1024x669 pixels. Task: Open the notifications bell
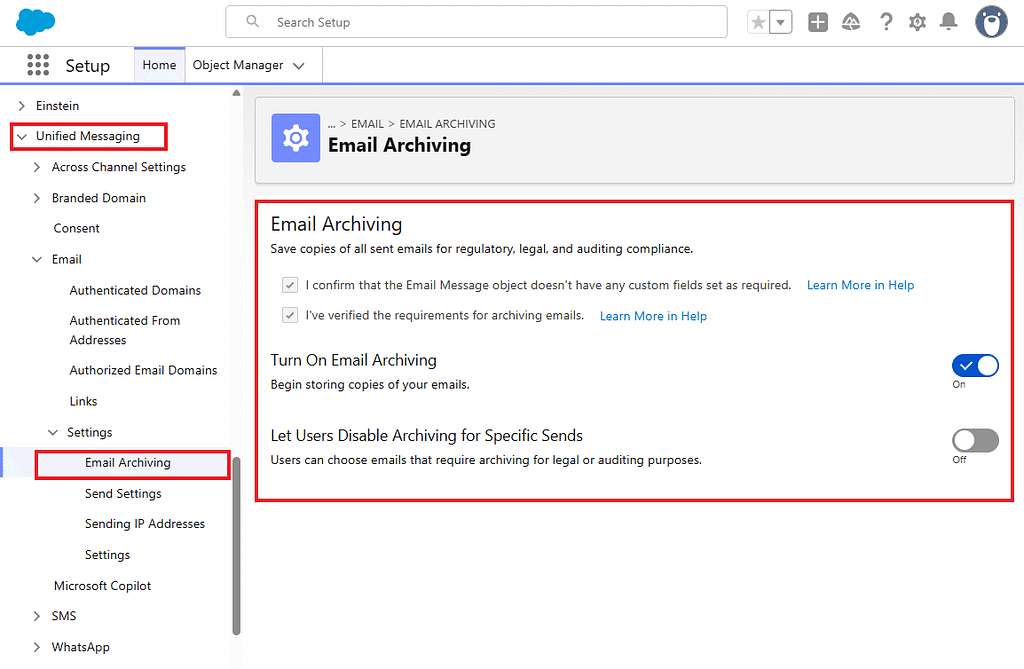pos(948,22)
